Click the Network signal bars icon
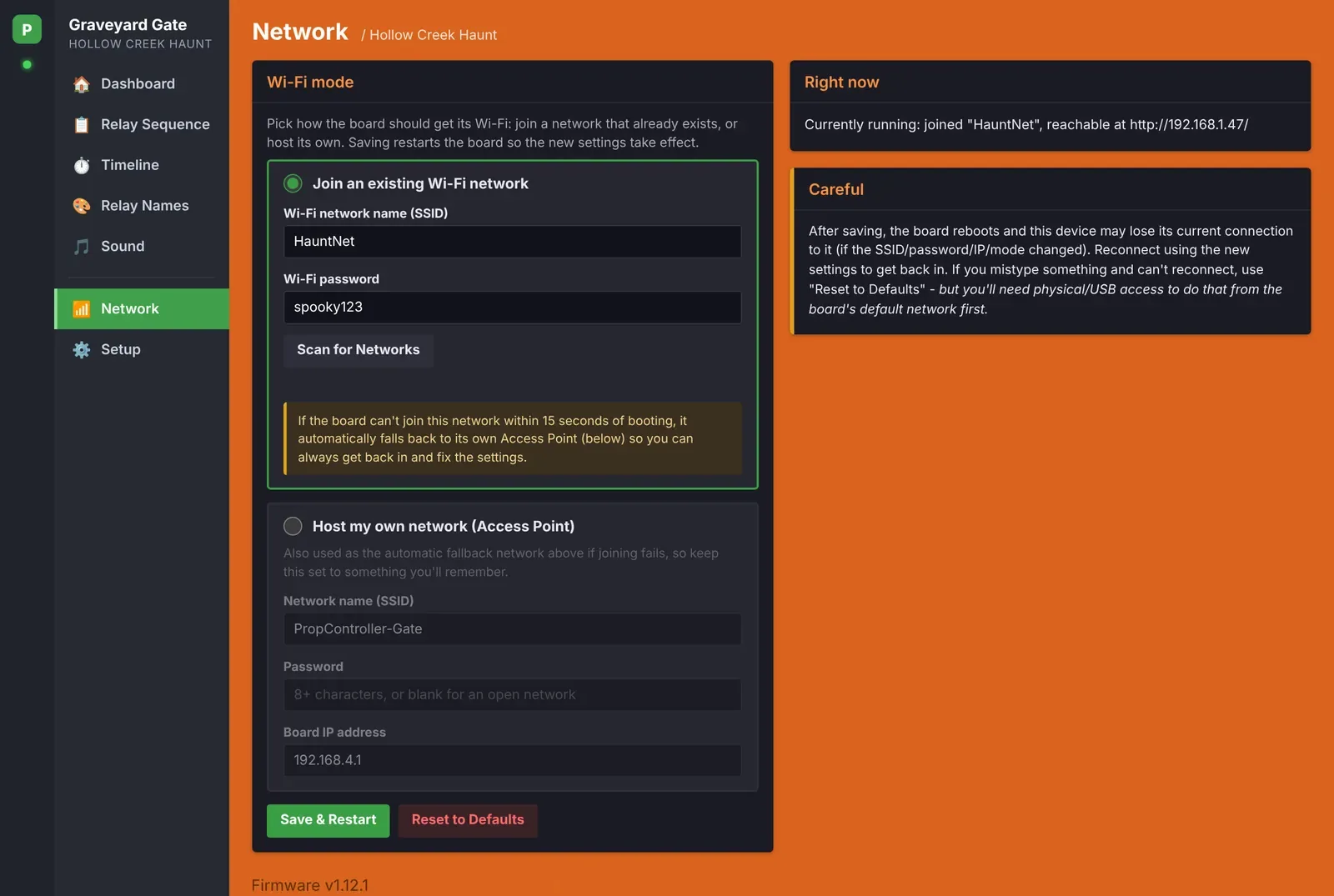This screenshot has height=896, width=1334. point(81,309)
